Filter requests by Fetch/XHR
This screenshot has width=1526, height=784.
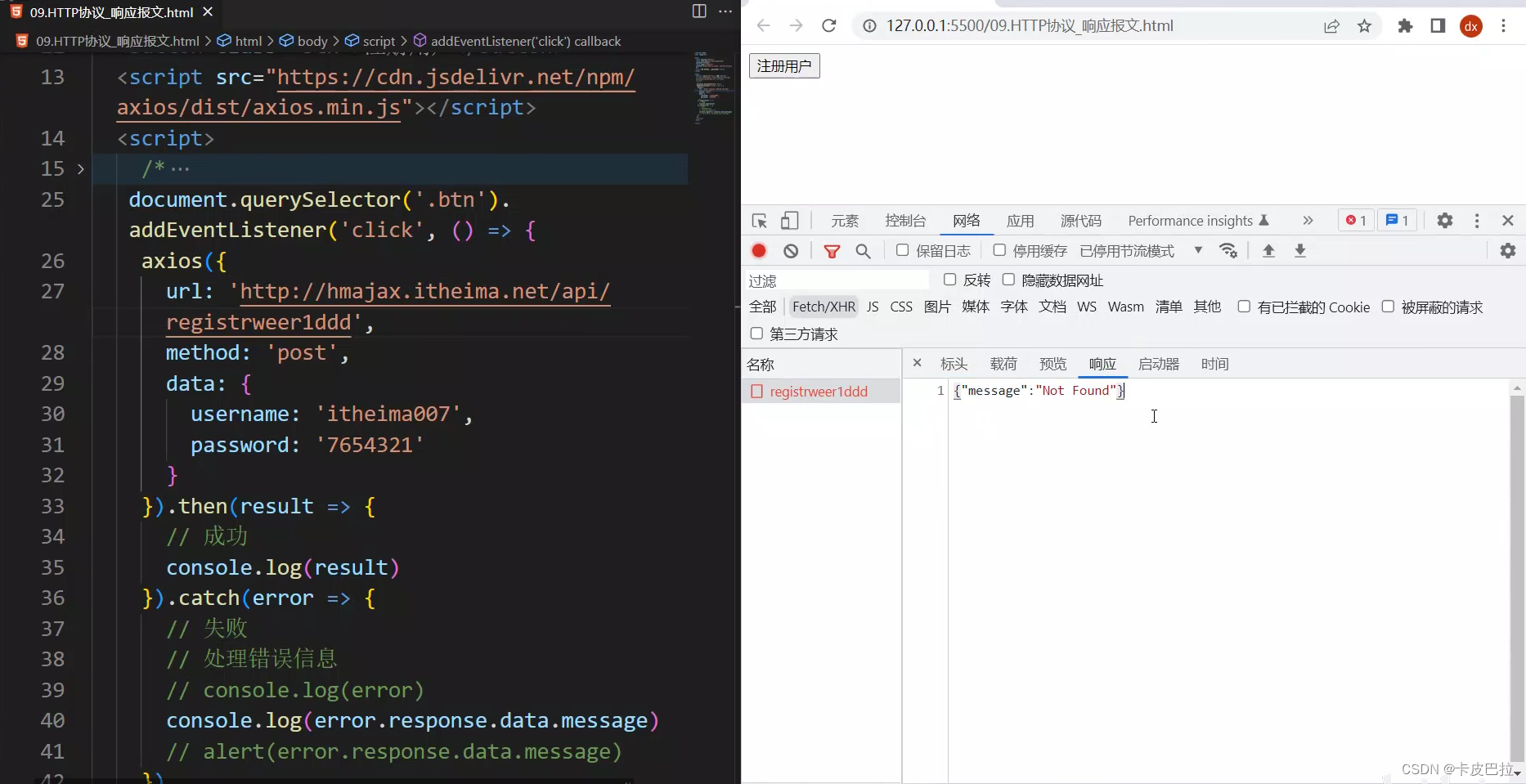[824, 307]
